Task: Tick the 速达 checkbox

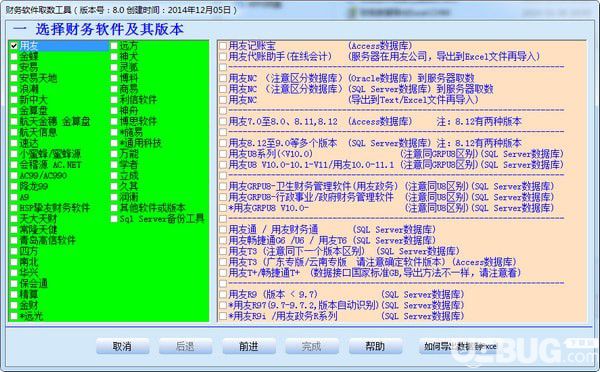Action: coord(14,143)
